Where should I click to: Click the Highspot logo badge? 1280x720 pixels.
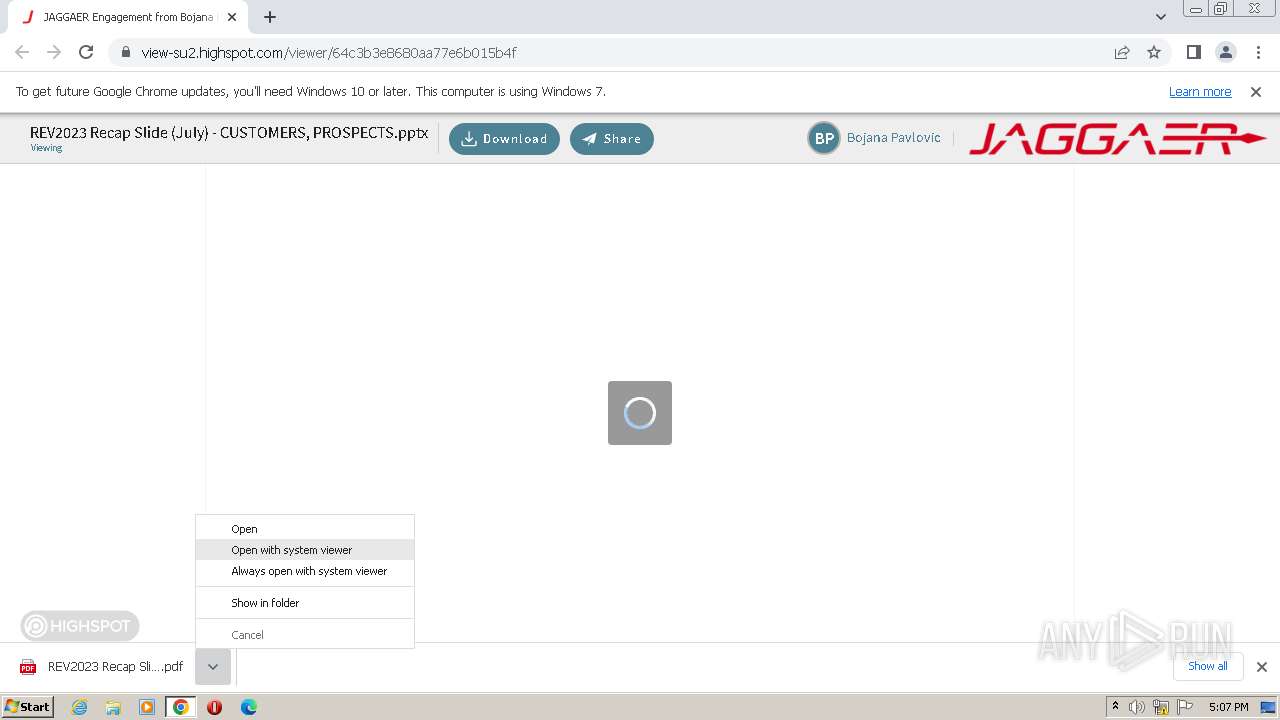[x=80, y=626]
